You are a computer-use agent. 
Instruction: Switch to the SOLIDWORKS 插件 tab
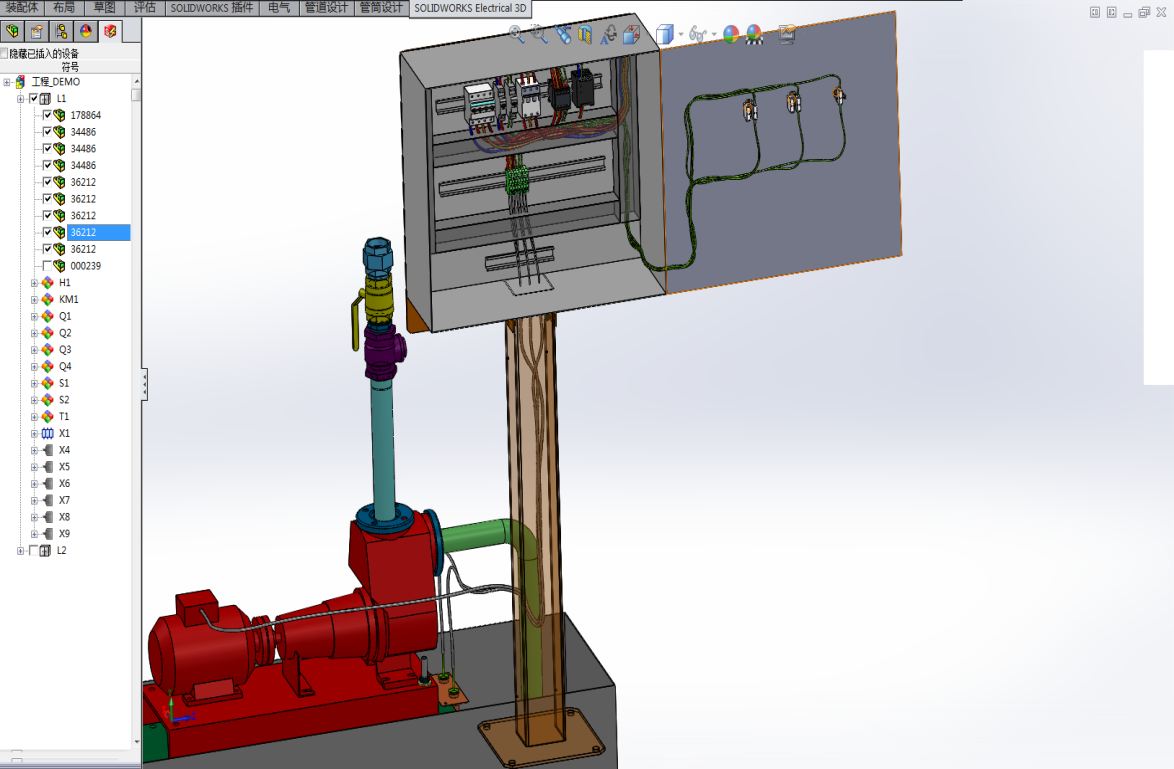click(211, 7)
